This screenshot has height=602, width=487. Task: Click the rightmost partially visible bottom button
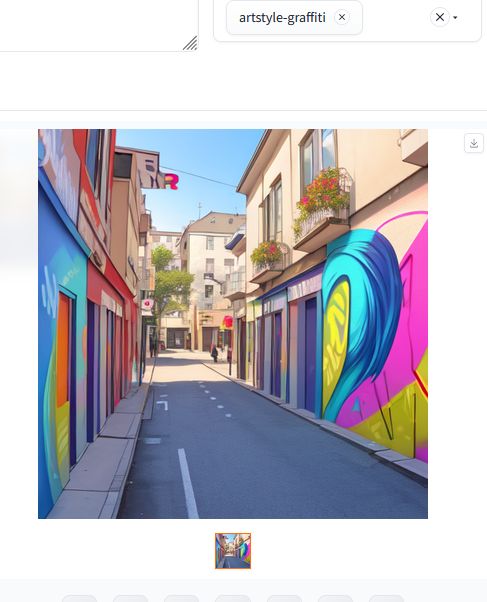point(386,599)
